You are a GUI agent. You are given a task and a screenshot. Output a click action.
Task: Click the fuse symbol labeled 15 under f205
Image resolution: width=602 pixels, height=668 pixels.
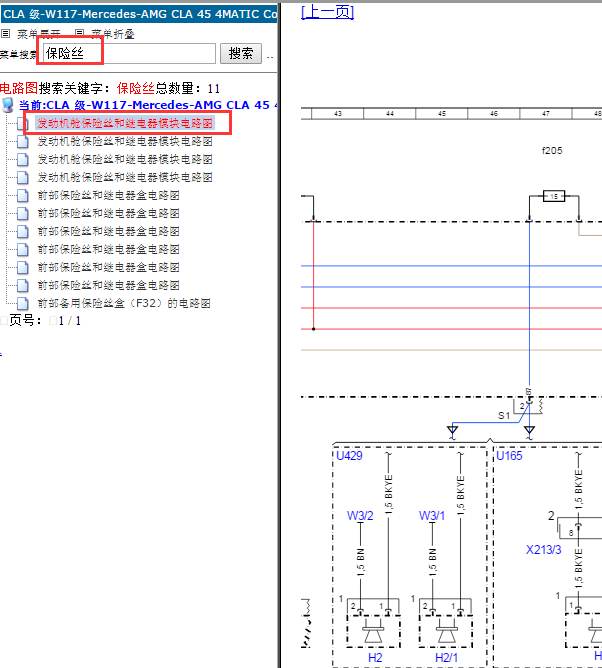554,196
